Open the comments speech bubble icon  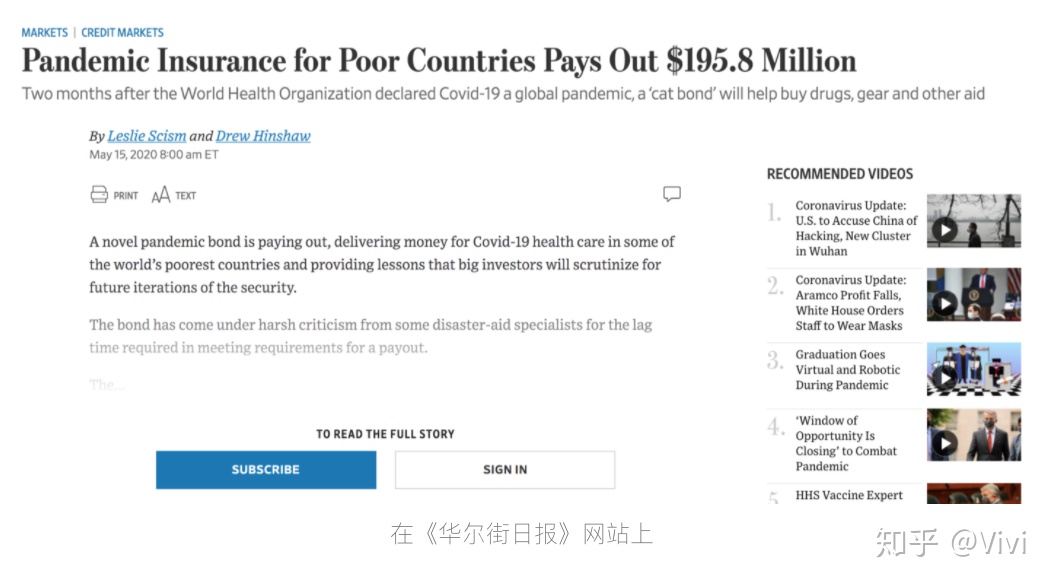pyautogui.click(x=672, y=194)
